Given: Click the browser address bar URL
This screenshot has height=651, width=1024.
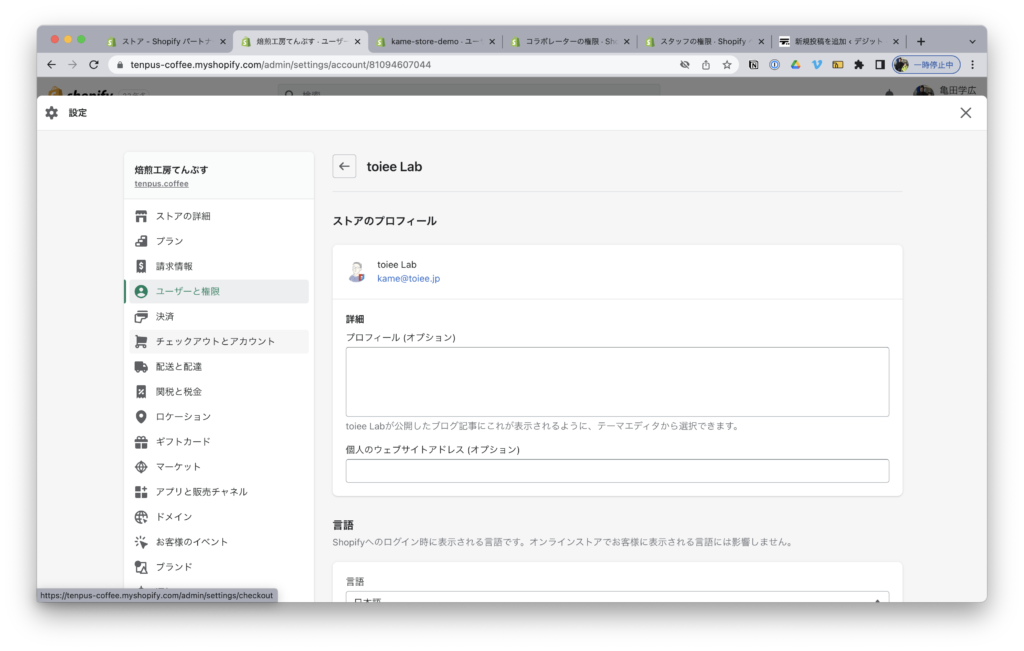Looking at the screenshot, I should point(280,65).
